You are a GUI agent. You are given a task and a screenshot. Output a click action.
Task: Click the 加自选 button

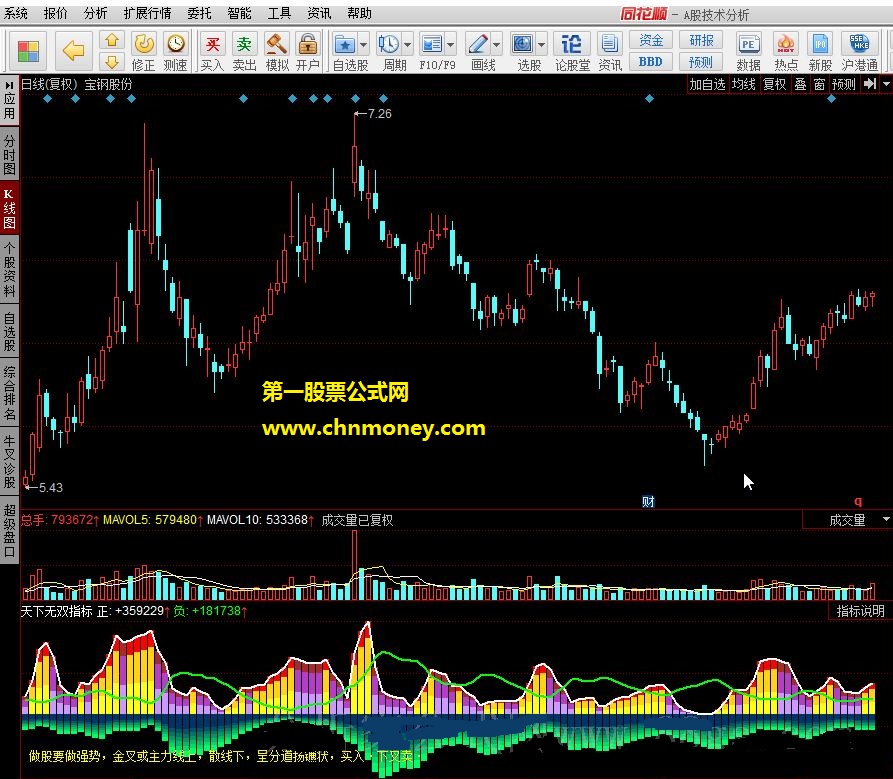click(707, 84)
